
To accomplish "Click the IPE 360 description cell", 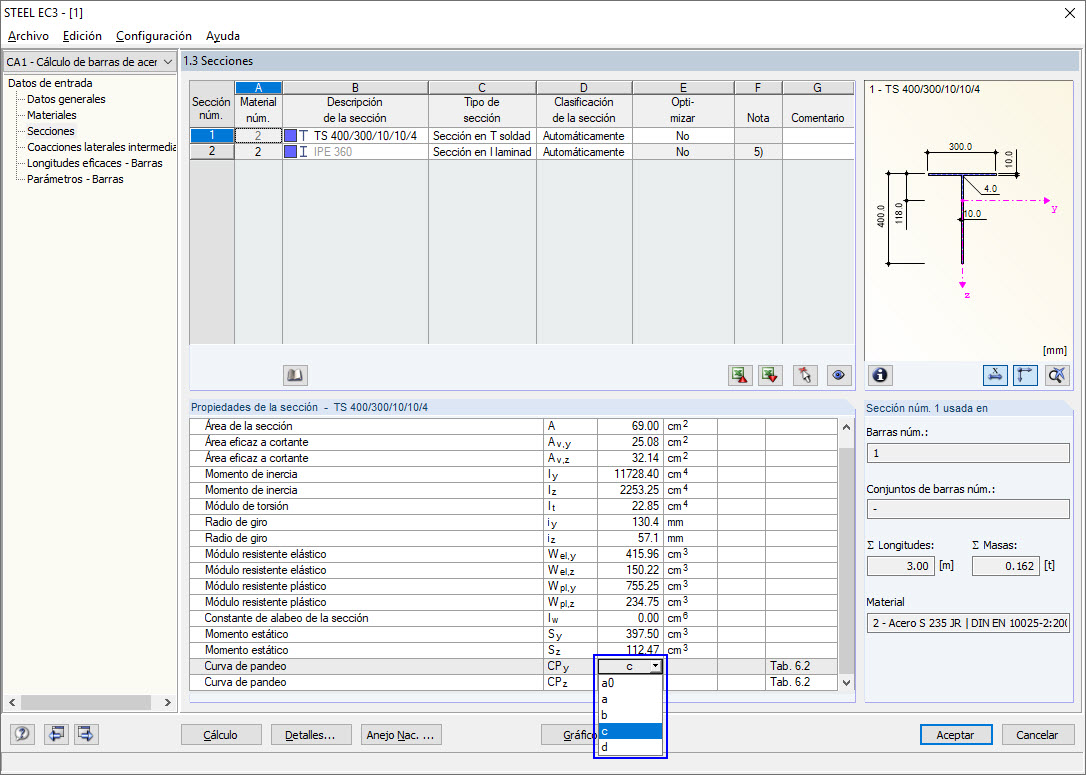I will click(x=355, y=152).
